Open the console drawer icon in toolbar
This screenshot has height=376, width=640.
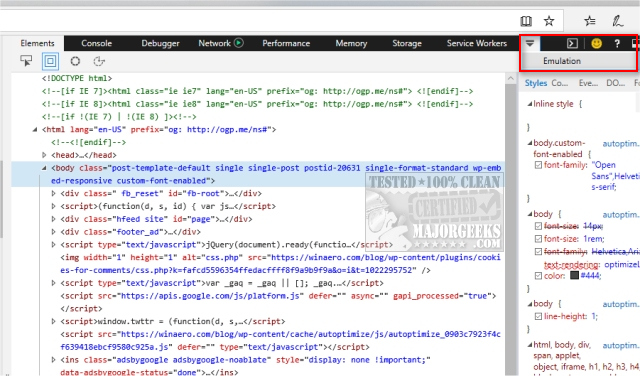(x=572, y=43)
